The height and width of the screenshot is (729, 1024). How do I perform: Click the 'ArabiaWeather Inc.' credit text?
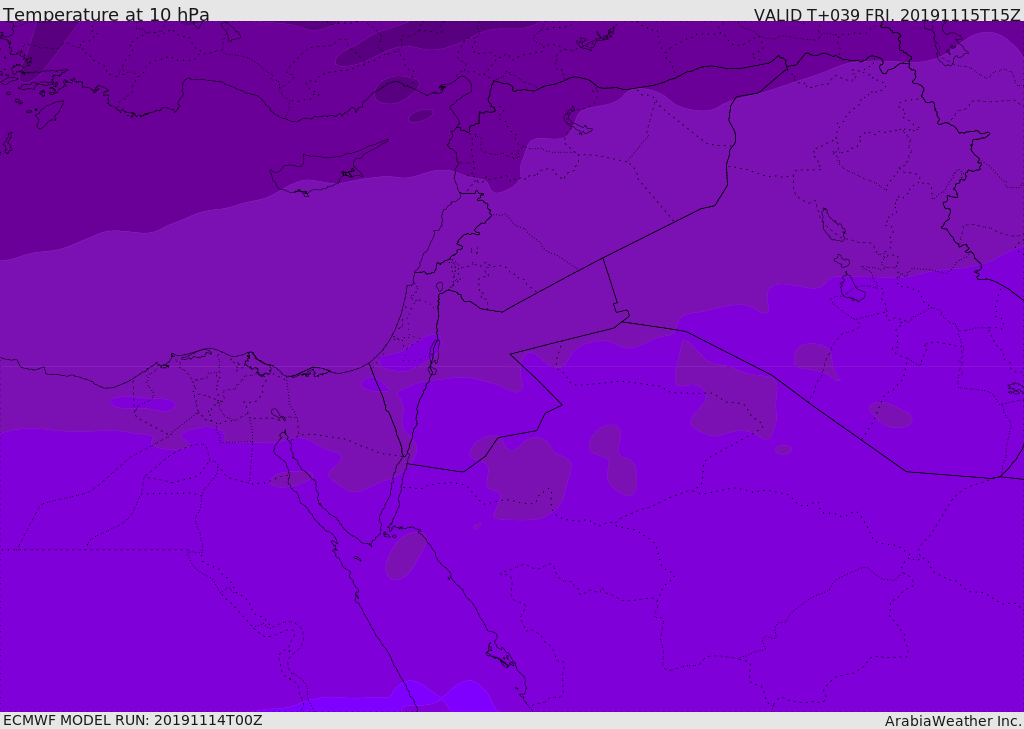pos(954,721)
